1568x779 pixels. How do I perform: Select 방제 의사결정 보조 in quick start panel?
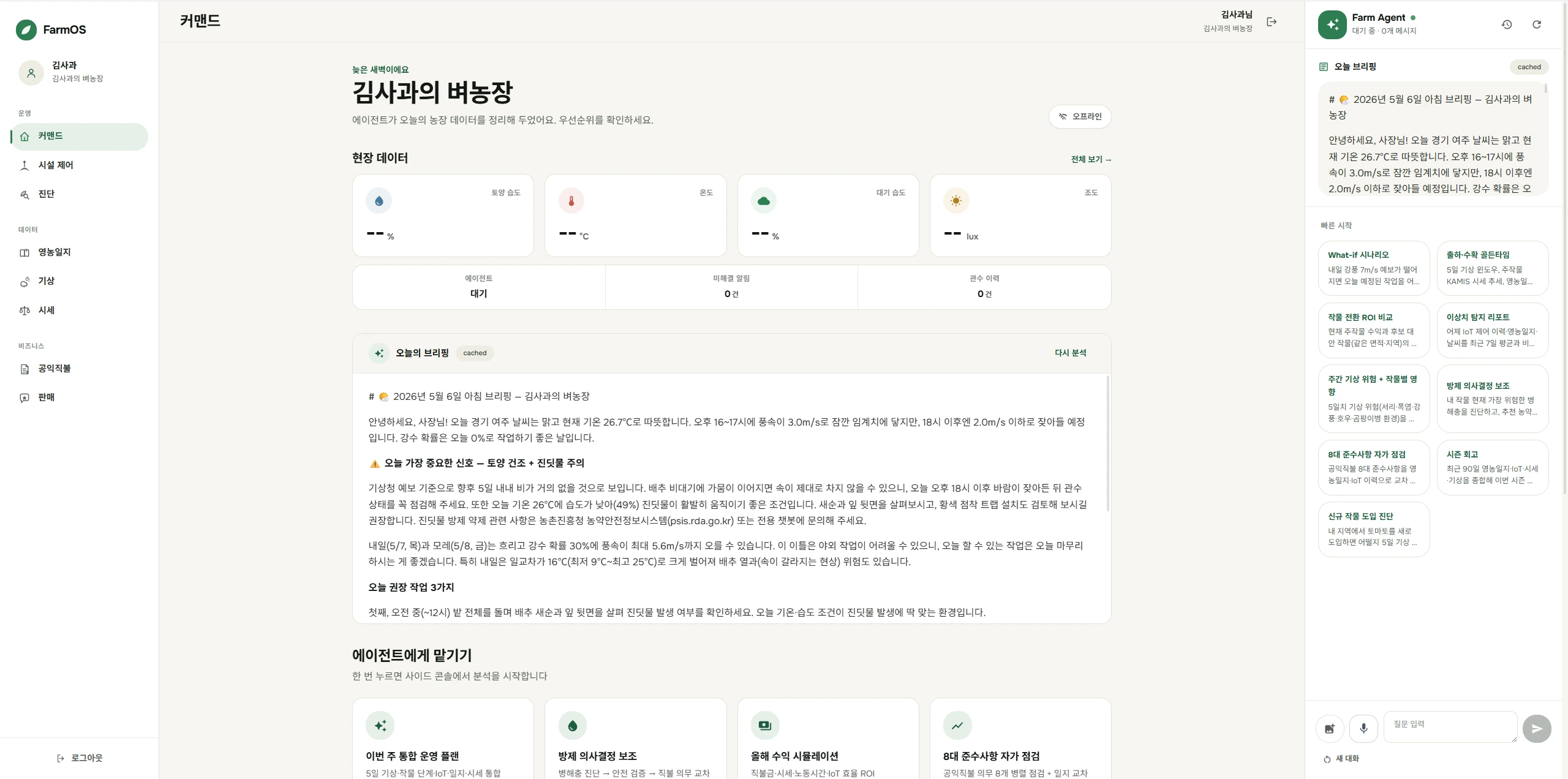[x=1493, y=399]
